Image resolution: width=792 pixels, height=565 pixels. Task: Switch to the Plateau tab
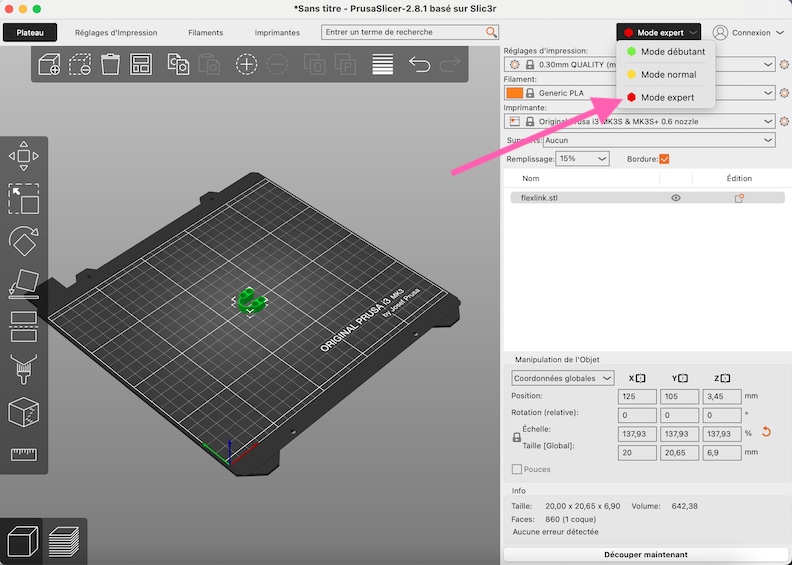coord(30,32)
